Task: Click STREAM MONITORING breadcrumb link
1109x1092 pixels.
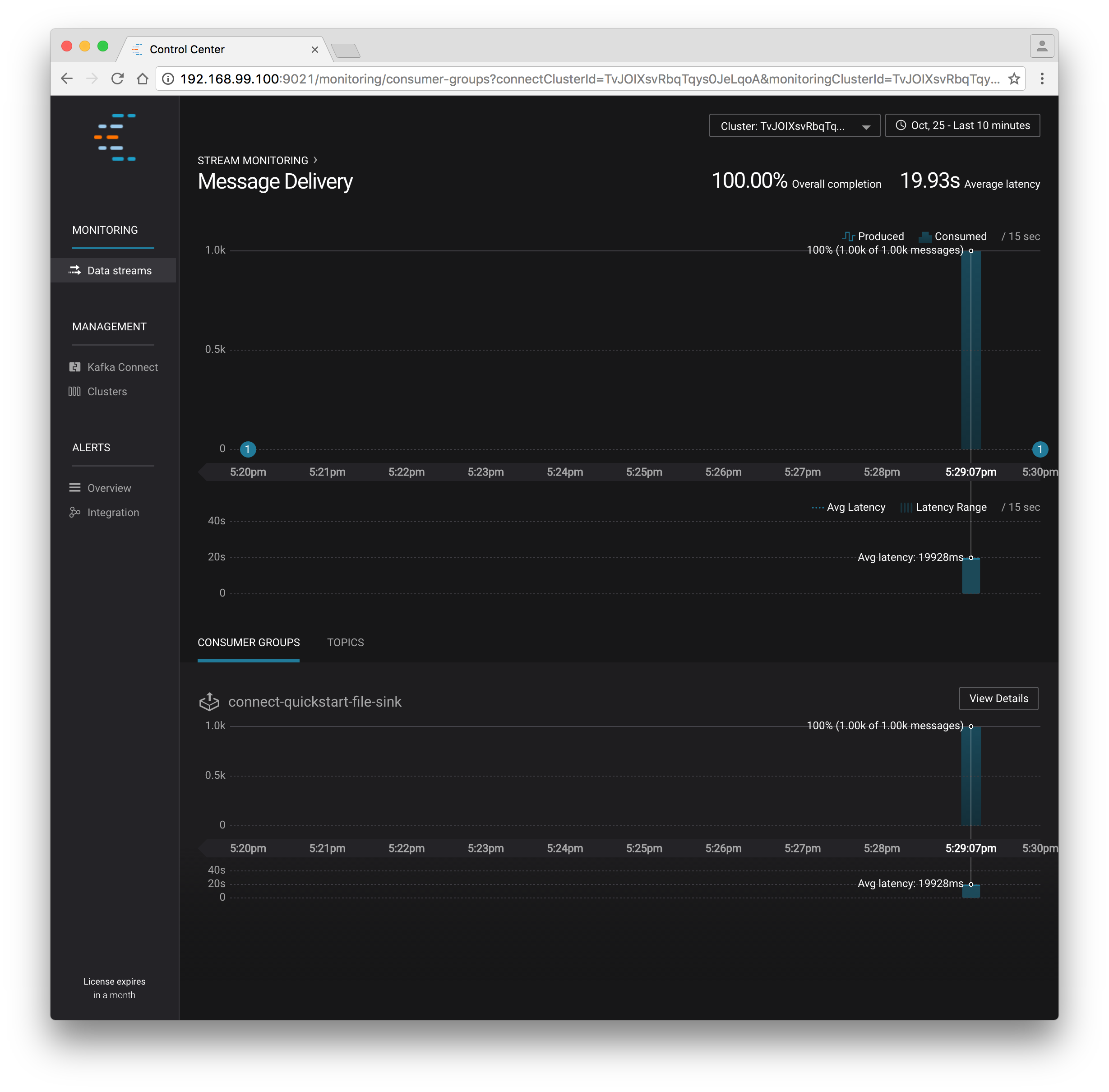Action: pos(252,161)
